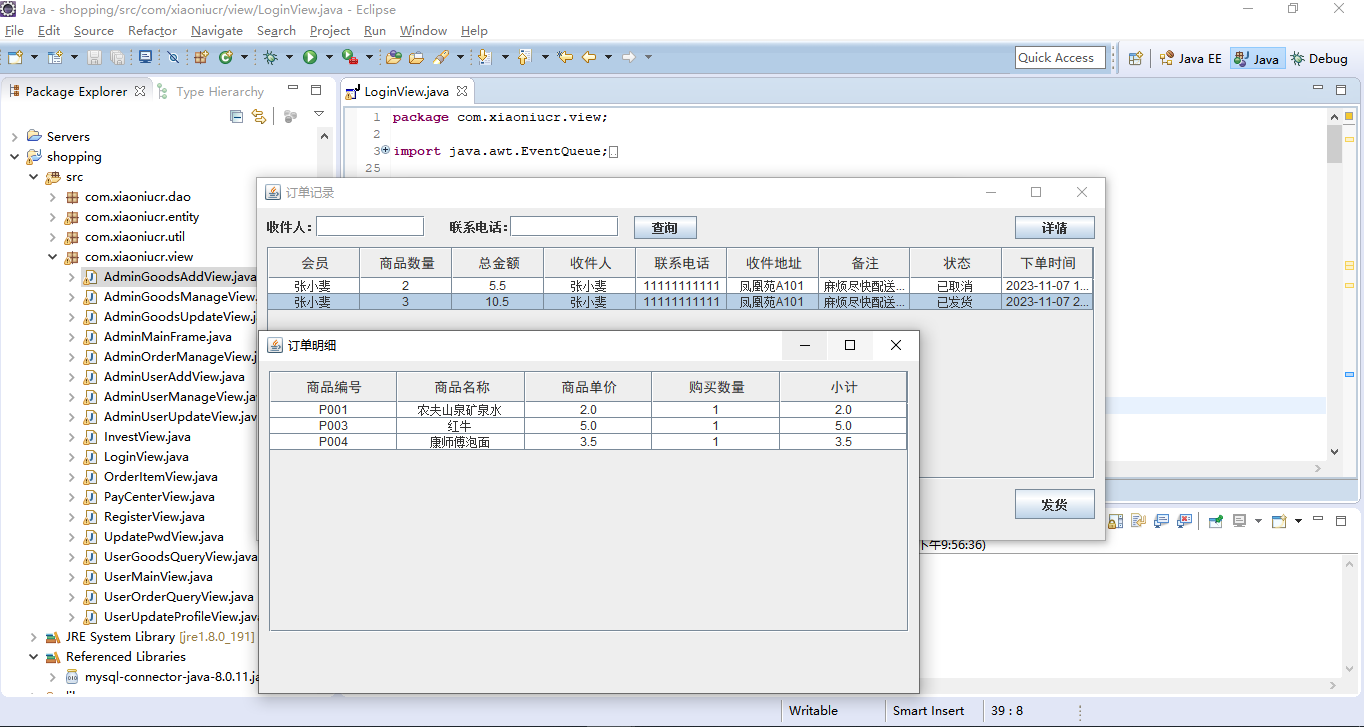Open the Window menu

pyautogui.click(x=423, y=31)
